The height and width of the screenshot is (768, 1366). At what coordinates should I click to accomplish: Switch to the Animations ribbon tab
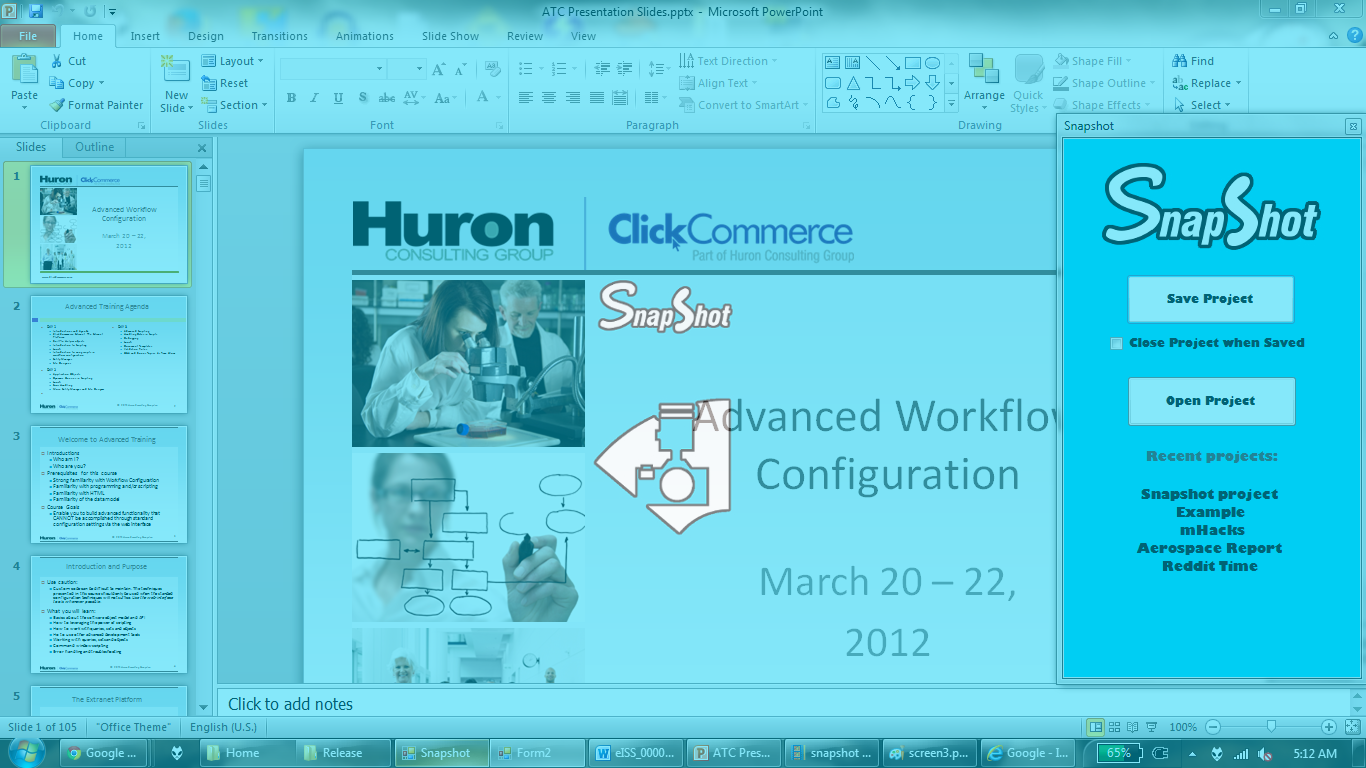coord(365,36)
